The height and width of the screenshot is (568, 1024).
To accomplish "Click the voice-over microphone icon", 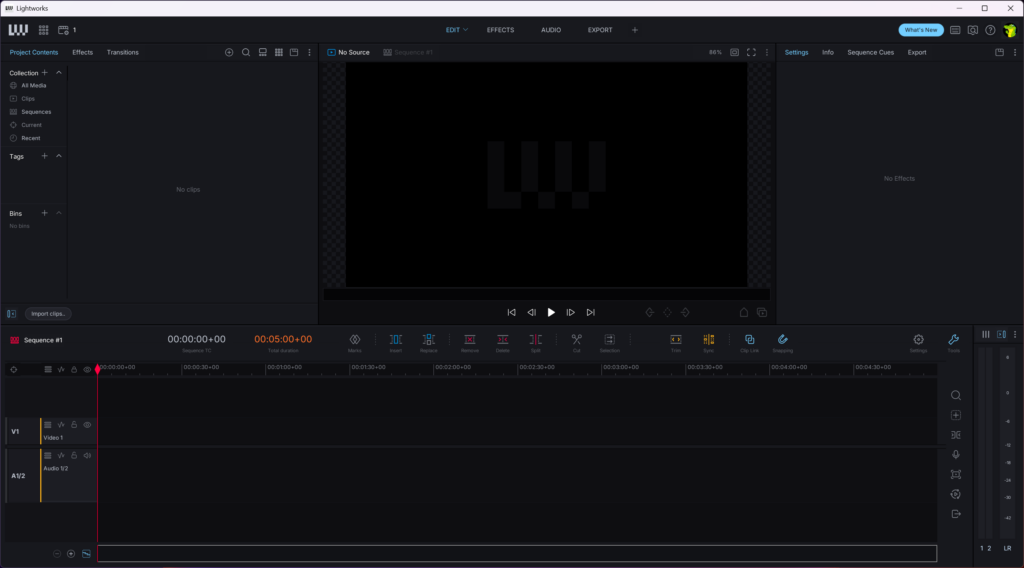I will click(x=955, y=455).
